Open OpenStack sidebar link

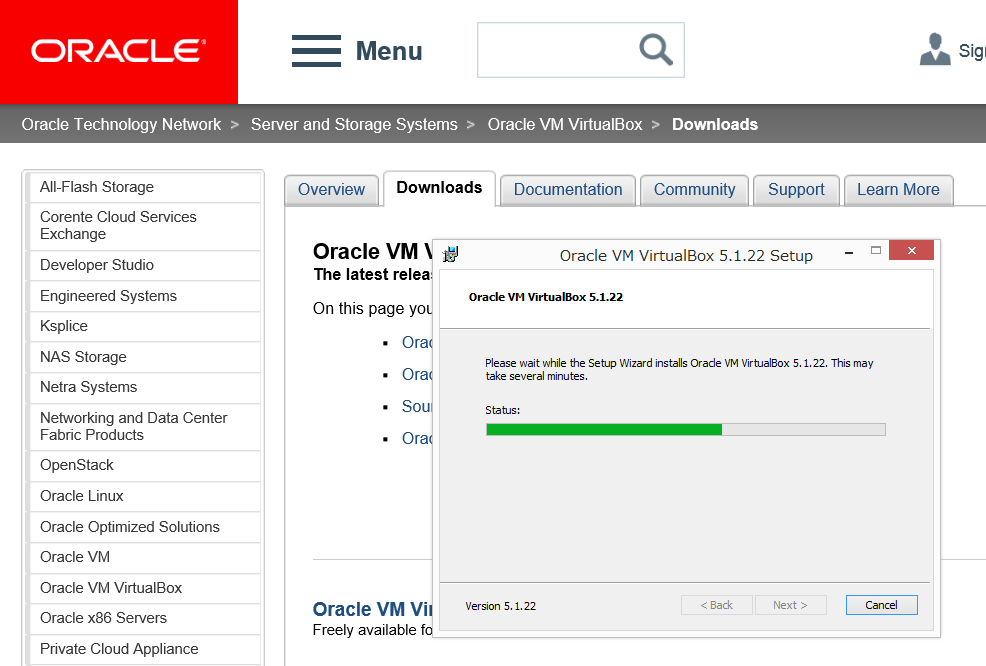click(144, 465)
